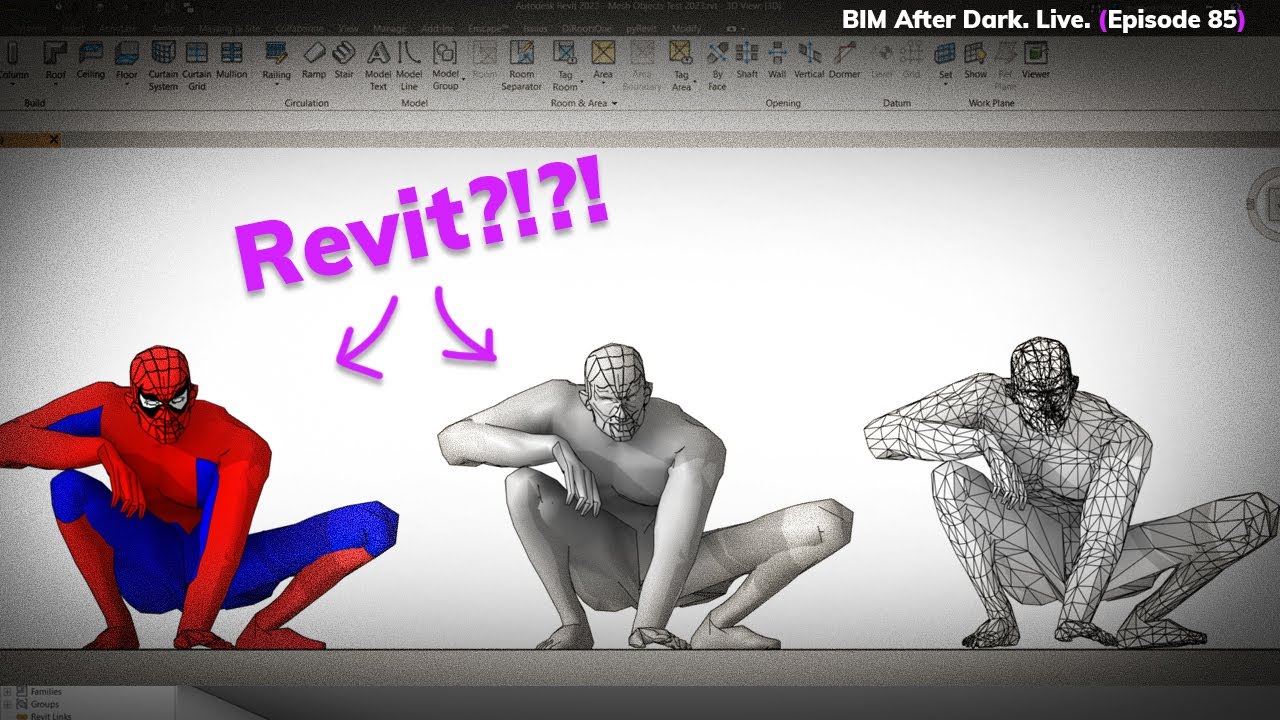Open the Model Group tool
Image resolution: width=1280 pixels, height=720 pixels.
pyautogui.click(x=445, y=66)
